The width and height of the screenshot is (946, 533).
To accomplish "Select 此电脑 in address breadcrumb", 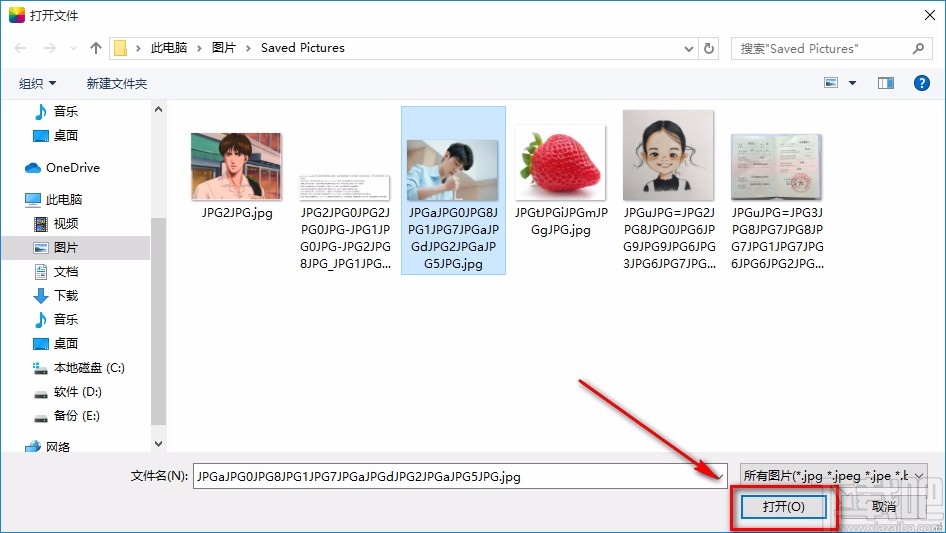I will coord(169,48).
